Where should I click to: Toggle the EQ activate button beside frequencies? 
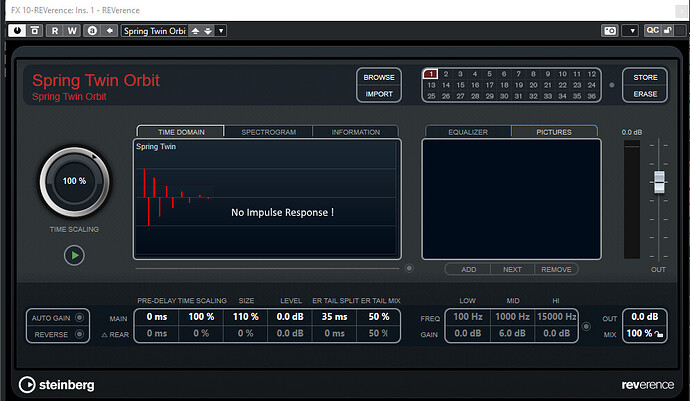coord(586,327)
